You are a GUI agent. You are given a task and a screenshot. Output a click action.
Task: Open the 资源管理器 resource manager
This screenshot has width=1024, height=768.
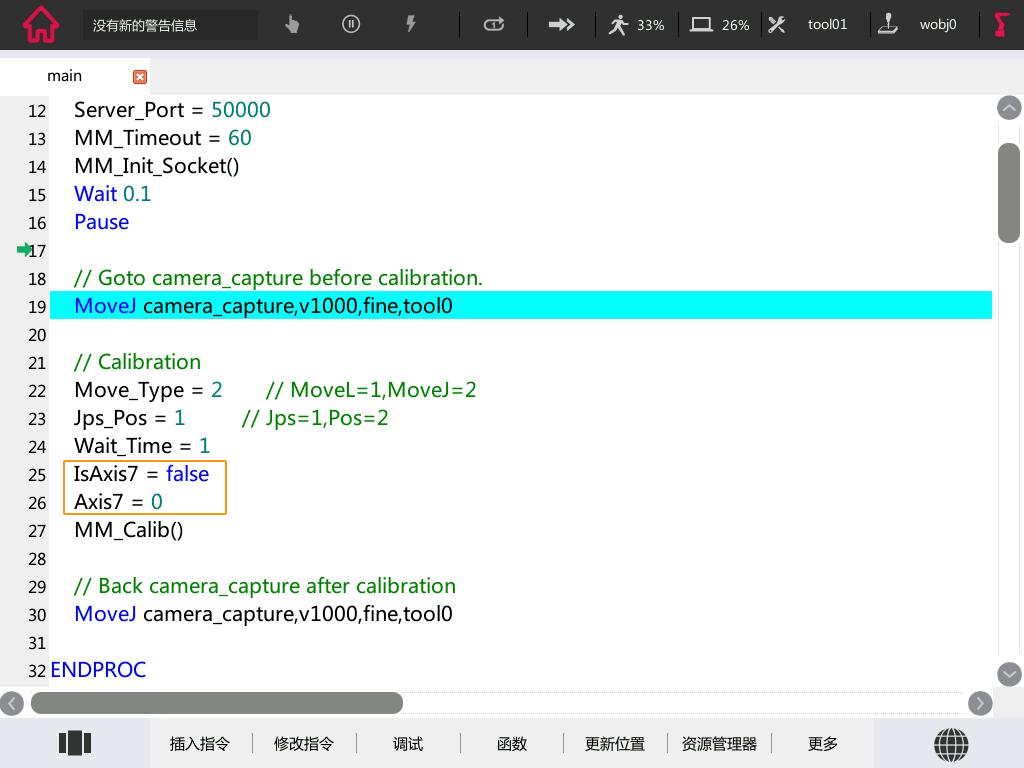(x=719, y=744)
